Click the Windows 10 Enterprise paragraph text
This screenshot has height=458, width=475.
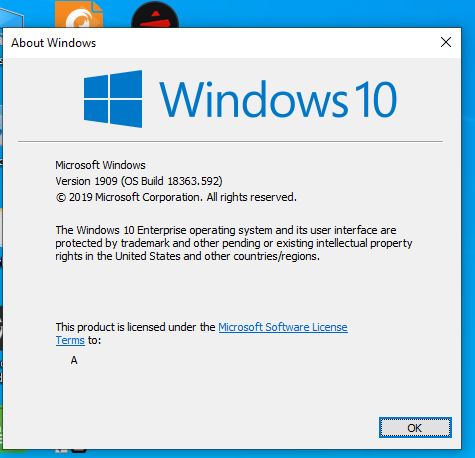tap(234, 243)
